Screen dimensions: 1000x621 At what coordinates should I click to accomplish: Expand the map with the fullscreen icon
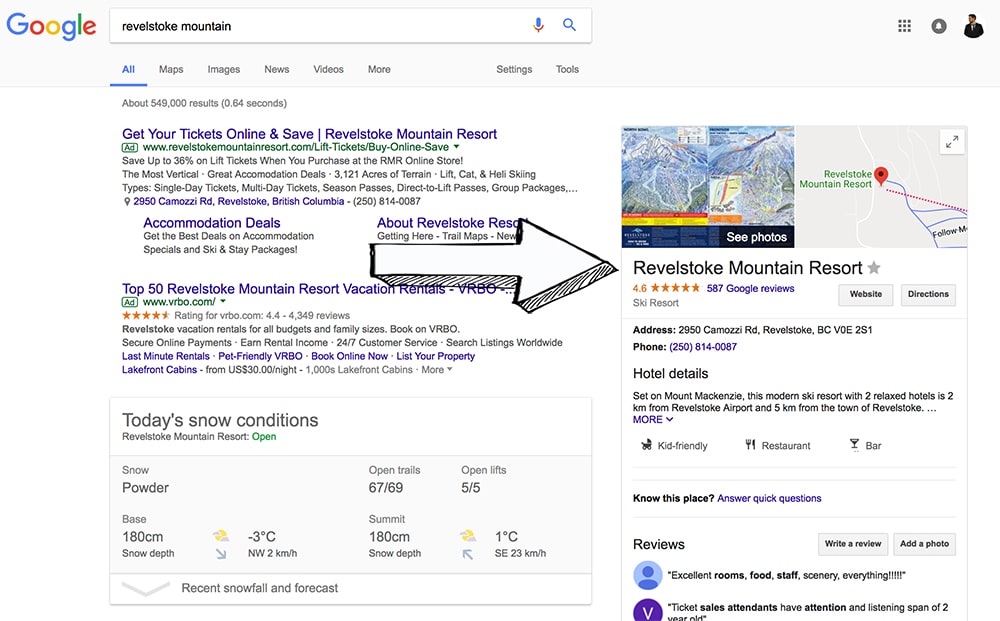tap(952, 142)
